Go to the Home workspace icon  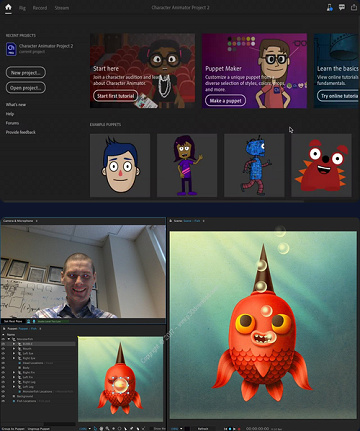click(x=8, y=7)
